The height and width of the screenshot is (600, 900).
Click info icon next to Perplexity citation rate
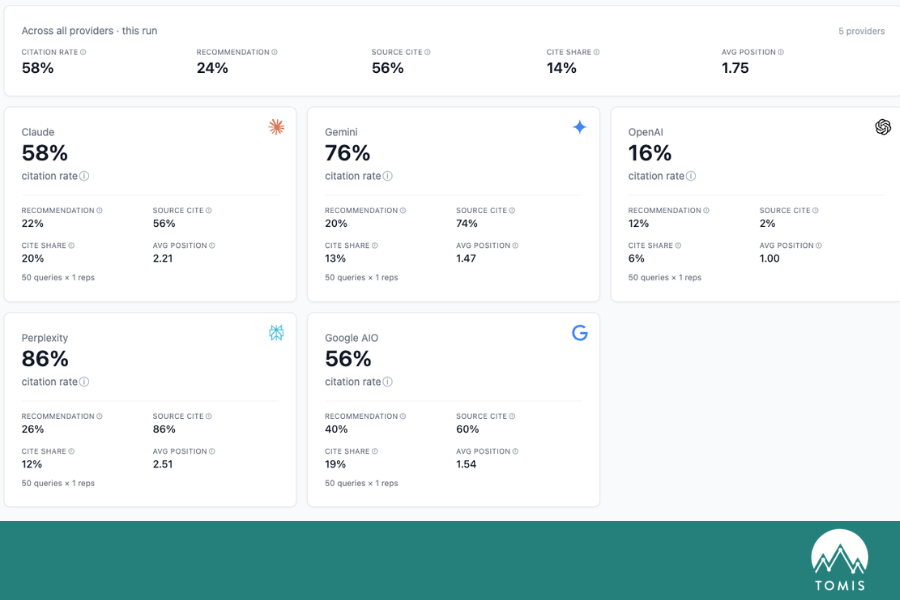[84, 382]
